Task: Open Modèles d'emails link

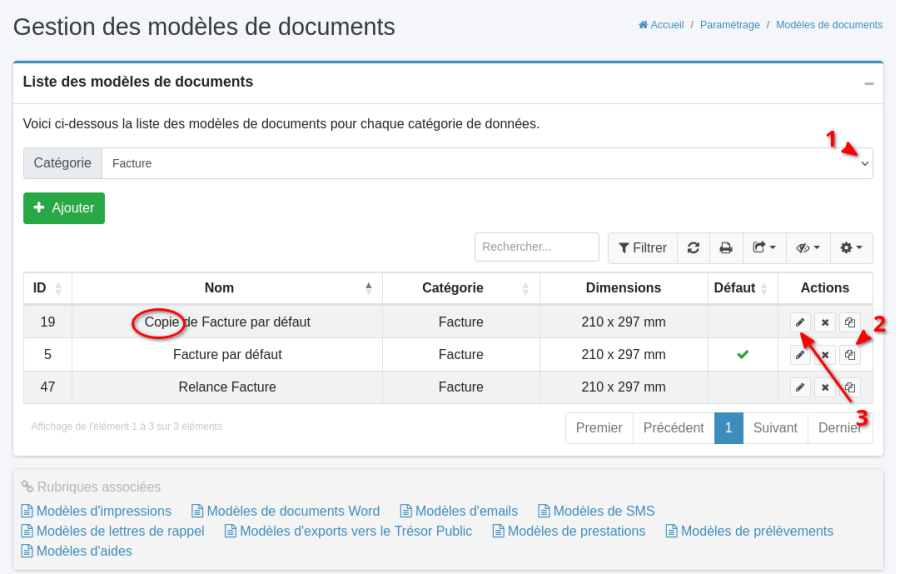Action: click(x=459, y=511)
